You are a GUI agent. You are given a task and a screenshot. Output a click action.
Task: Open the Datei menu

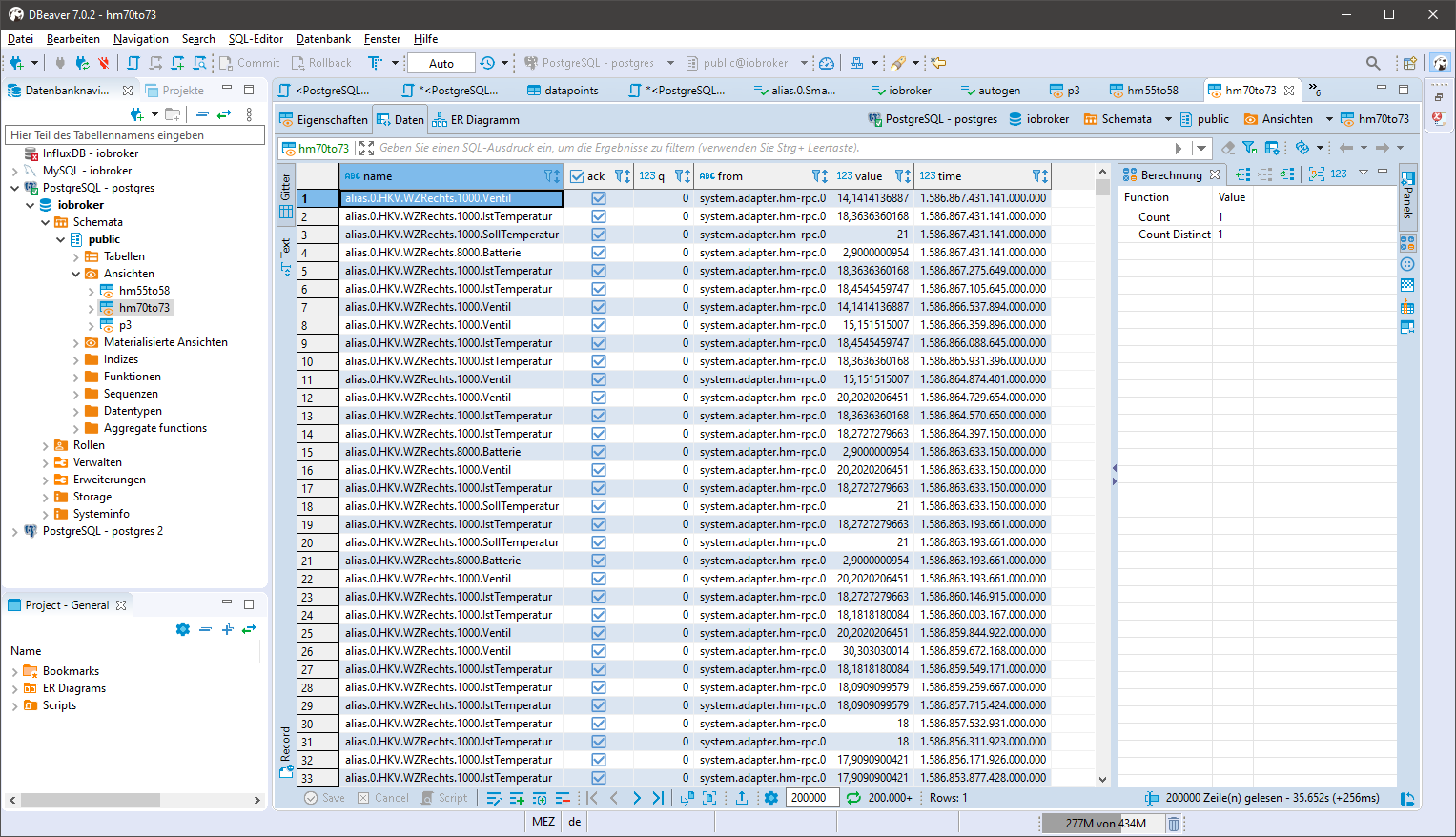tap(20, 39)
